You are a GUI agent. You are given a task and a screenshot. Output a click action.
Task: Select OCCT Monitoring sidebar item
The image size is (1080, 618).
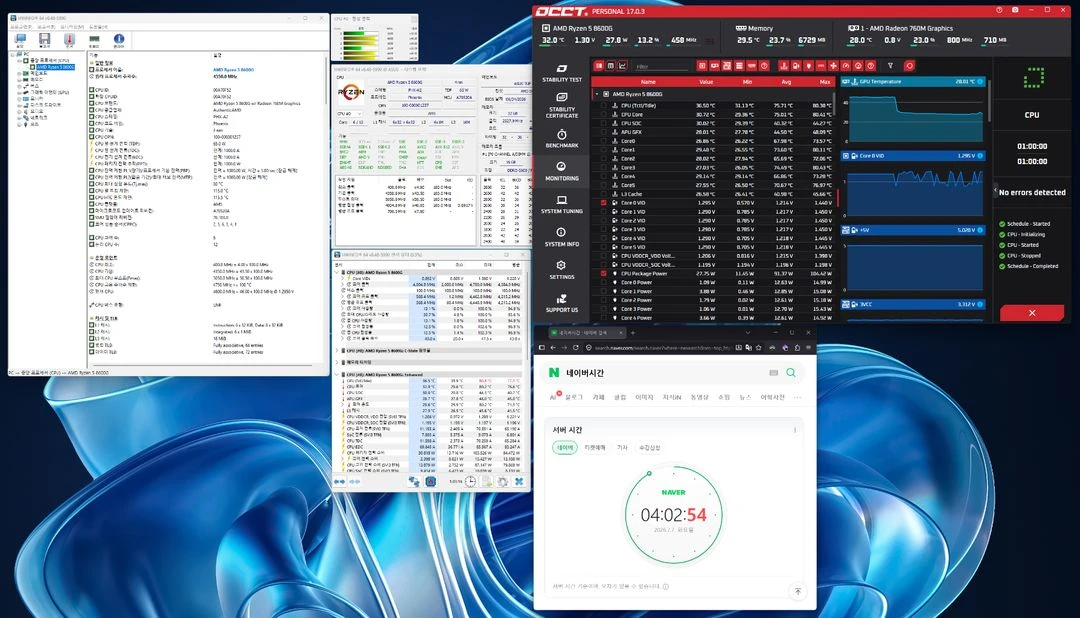pyautogui.click(x=561, y=171)
